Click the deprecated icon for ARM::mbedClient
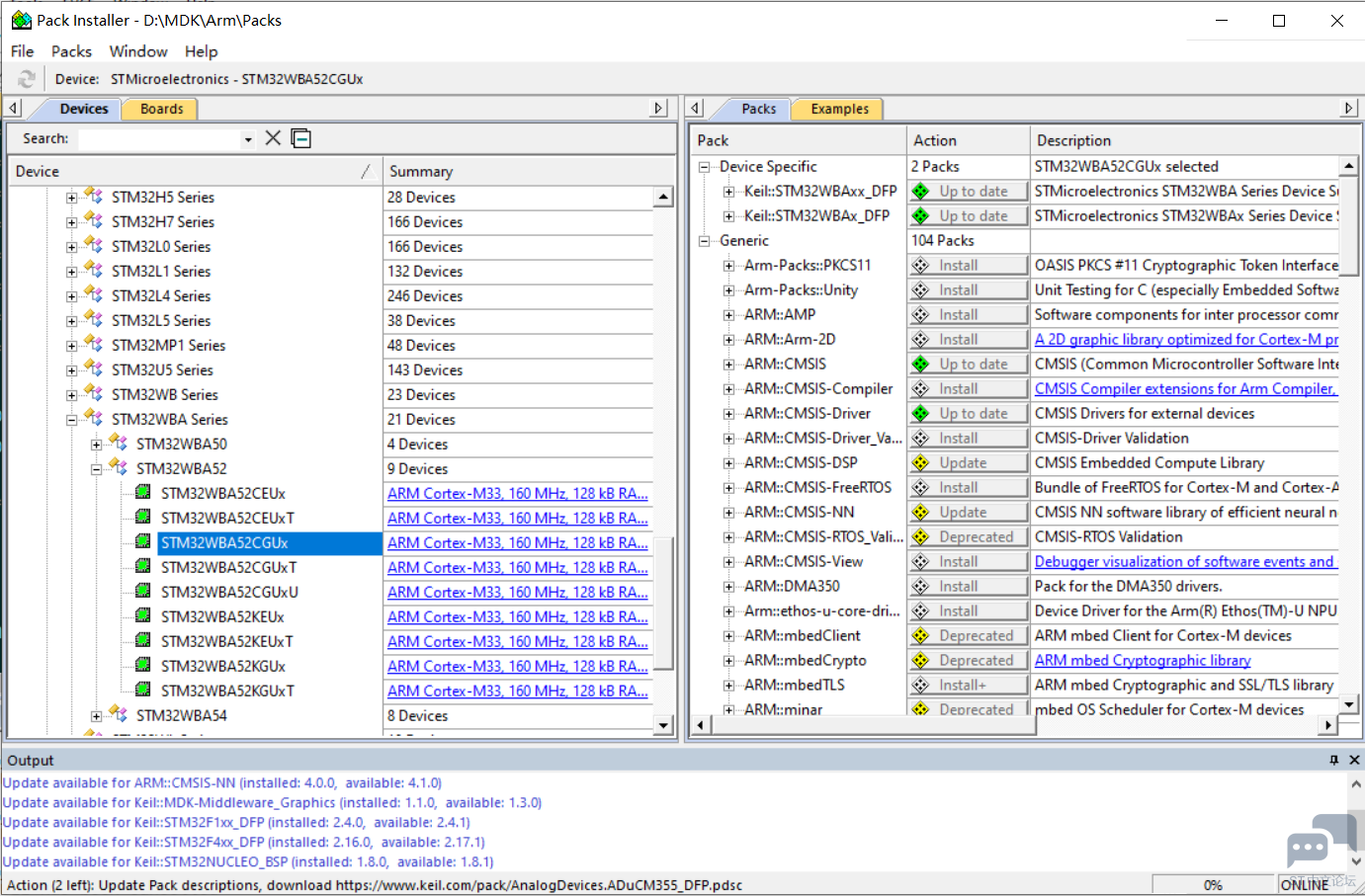The height and width of the screenshot is (896, 1365). pyautogui.click(x=921, y=636)
